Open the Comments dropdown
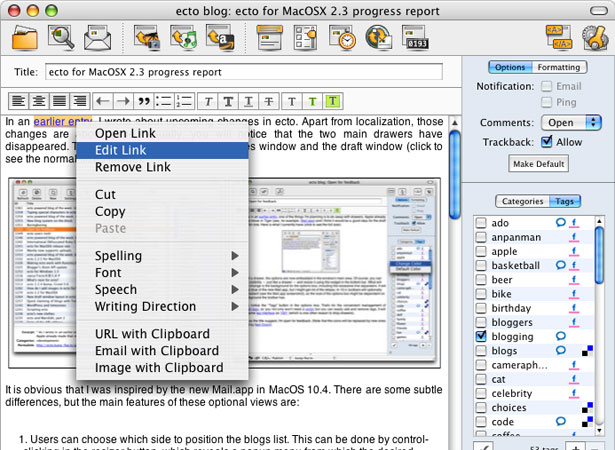 pos(571,123)
